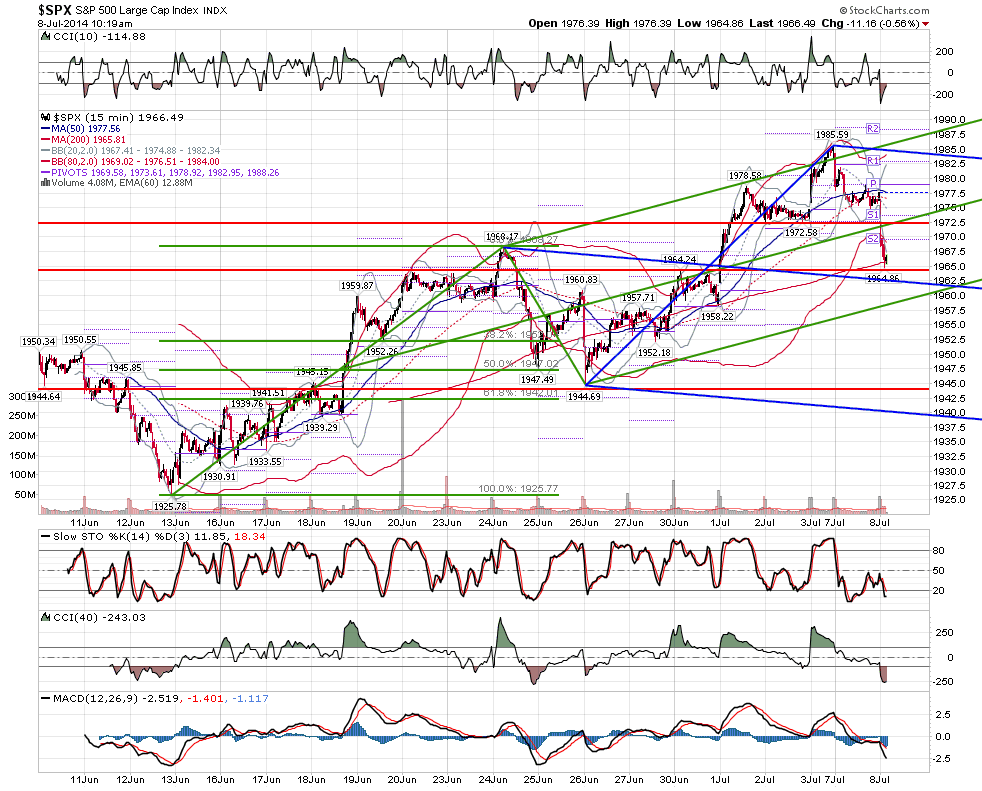The height and width of the screenshot is (791, 982).
Task: Click the '50.0%: 1947.02' Fibonacci label
Action: point(520,363)
